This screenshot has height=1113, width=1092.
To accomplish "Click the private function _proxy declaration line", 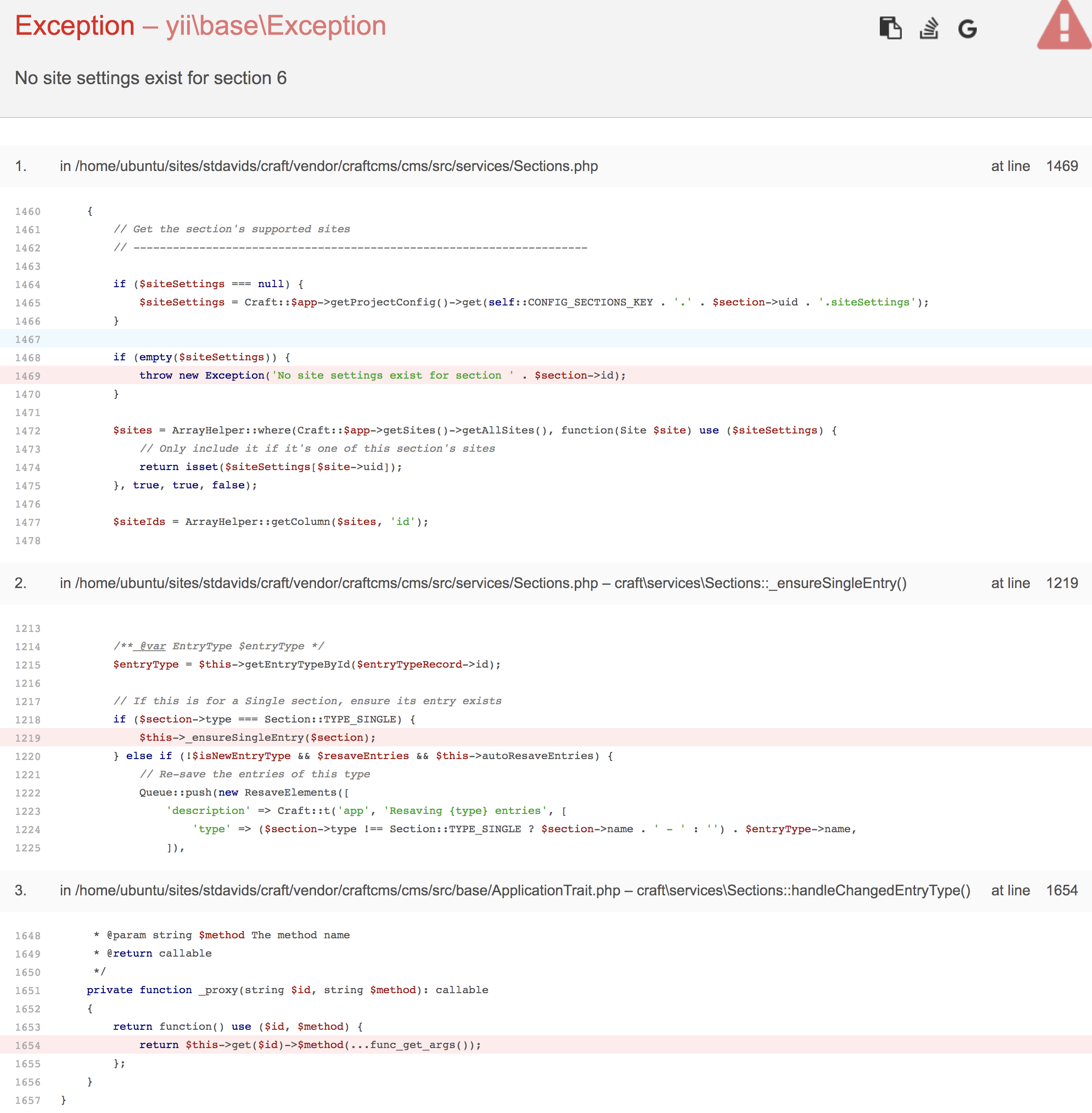I will 287,990.
